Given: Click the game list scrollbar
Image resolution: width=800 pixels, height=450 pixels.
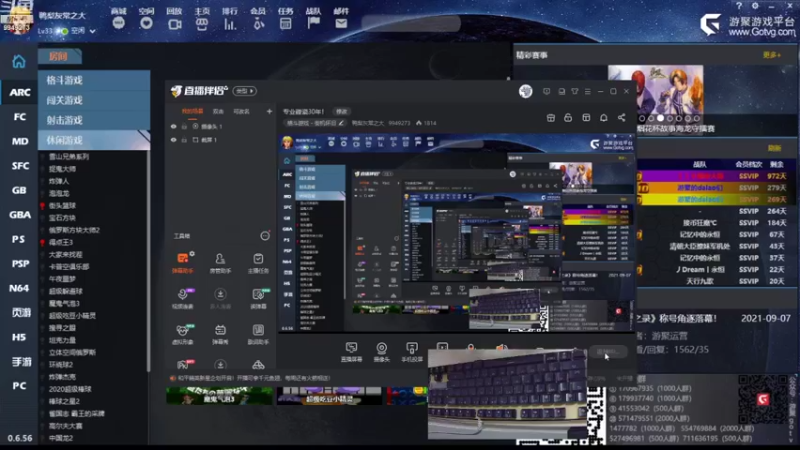Looking at the screenshot, I should tap(148, 260).
